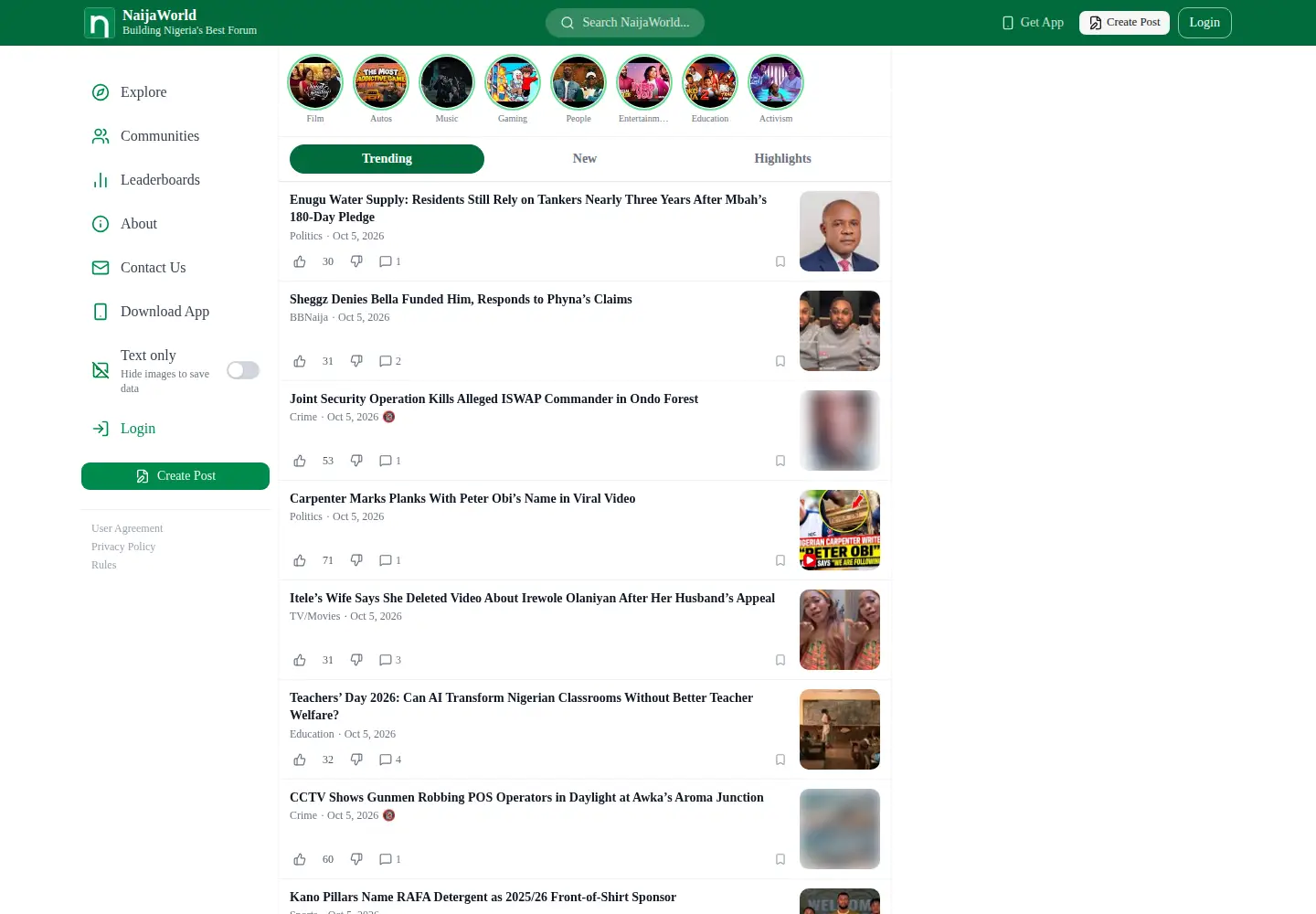Bookmark the ISWAP Commander post

780,461
